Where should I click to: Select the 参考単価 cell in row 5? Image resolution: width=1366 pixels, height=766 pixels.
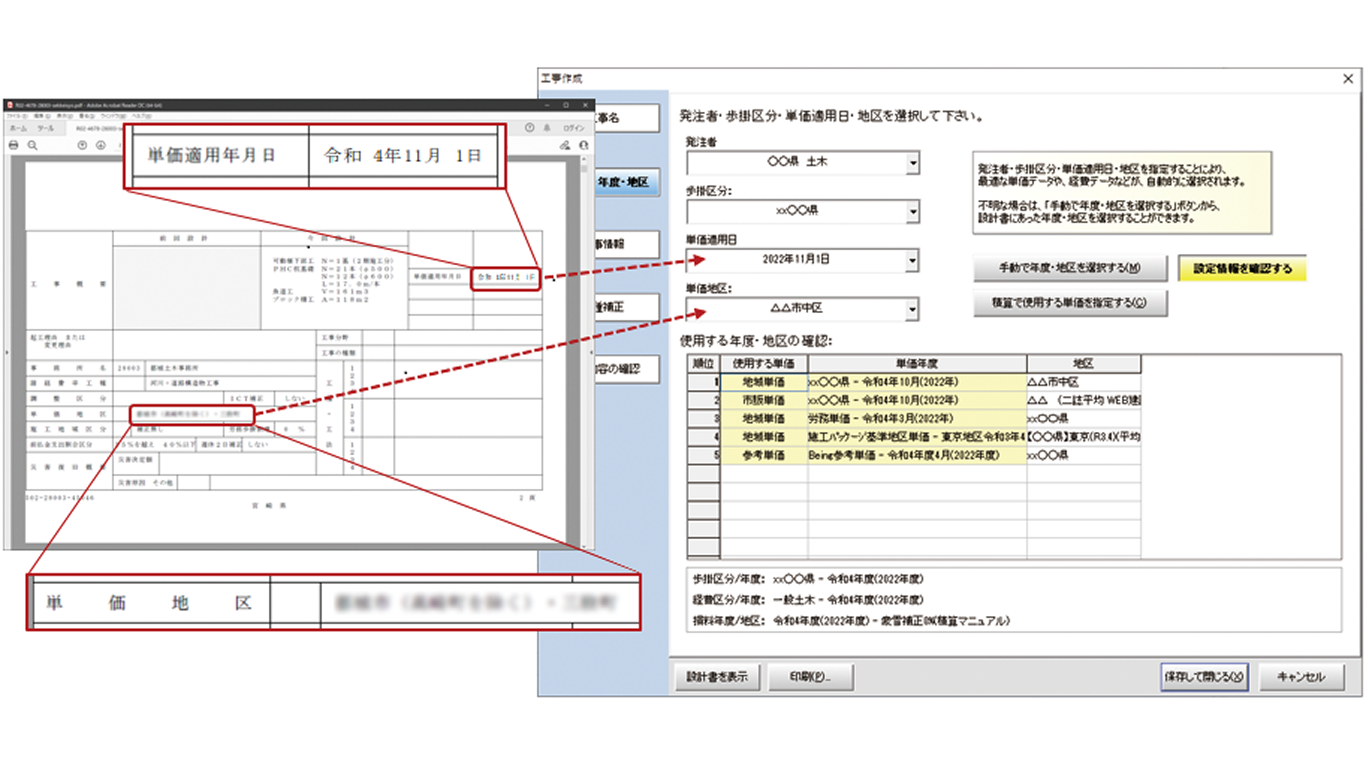point(764,454)
